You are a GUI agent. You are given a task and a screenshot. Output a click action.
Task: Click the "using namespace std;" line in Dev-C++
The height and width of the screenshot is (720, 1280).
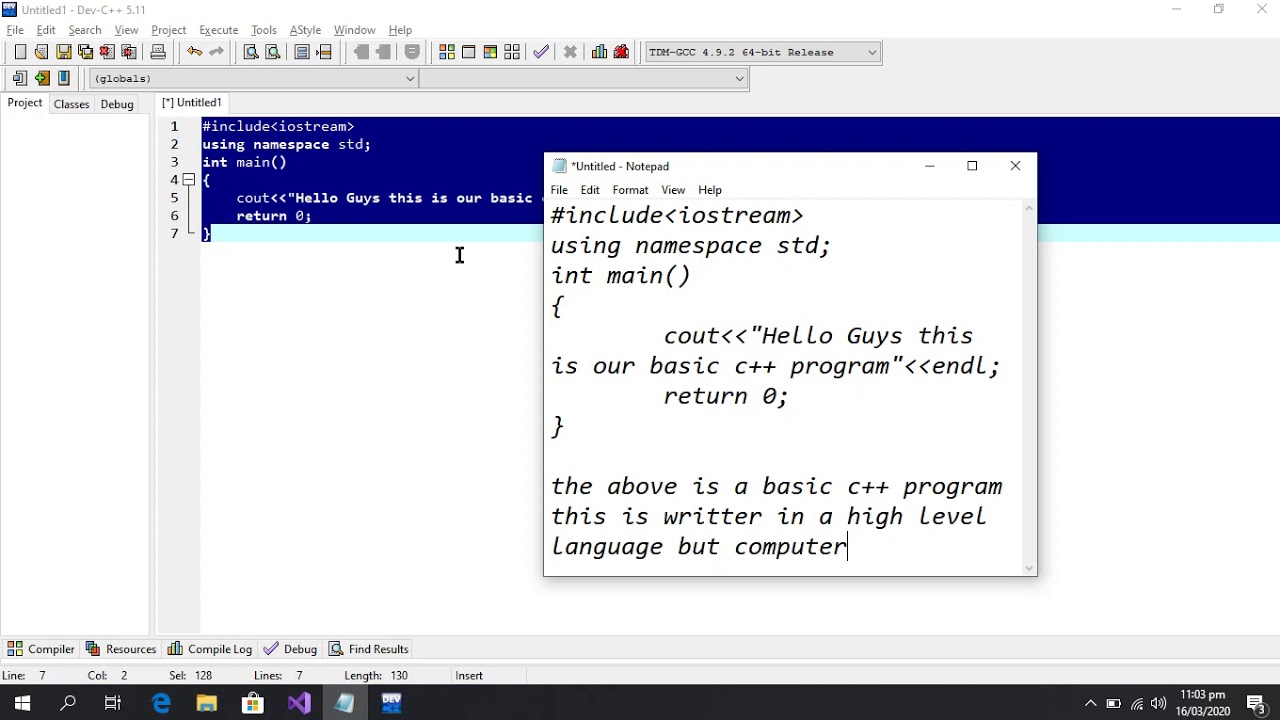pyautogui.click(x=286, y=144)
